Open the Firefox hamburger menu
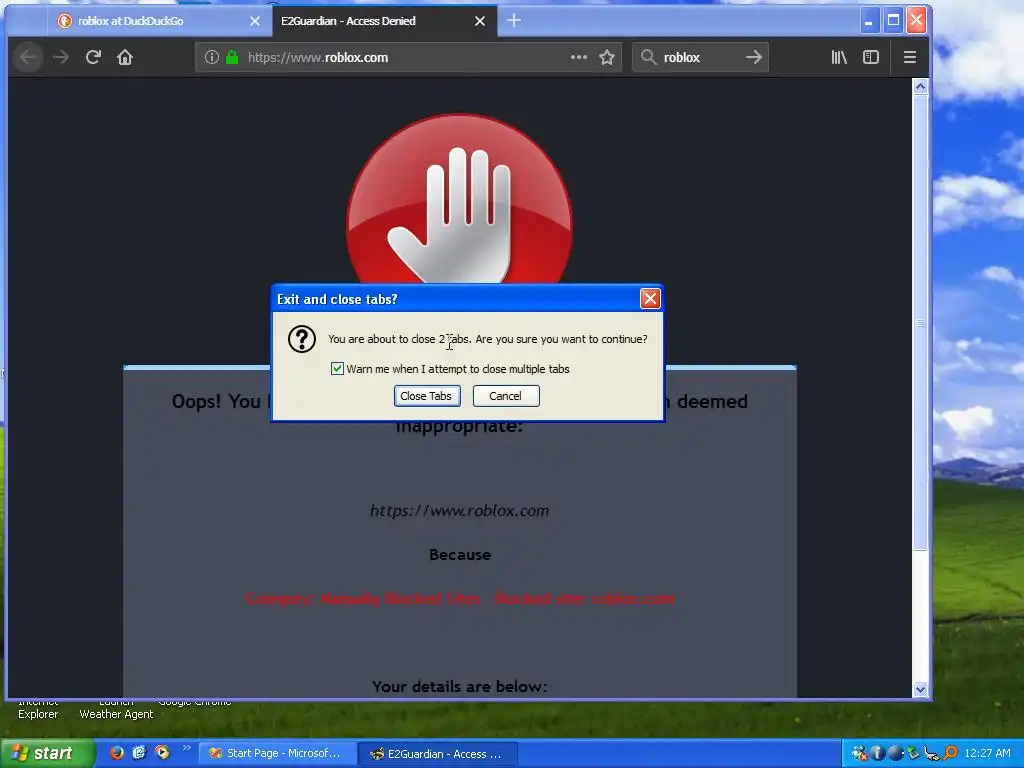1024x768 pixels. (910, 57)
